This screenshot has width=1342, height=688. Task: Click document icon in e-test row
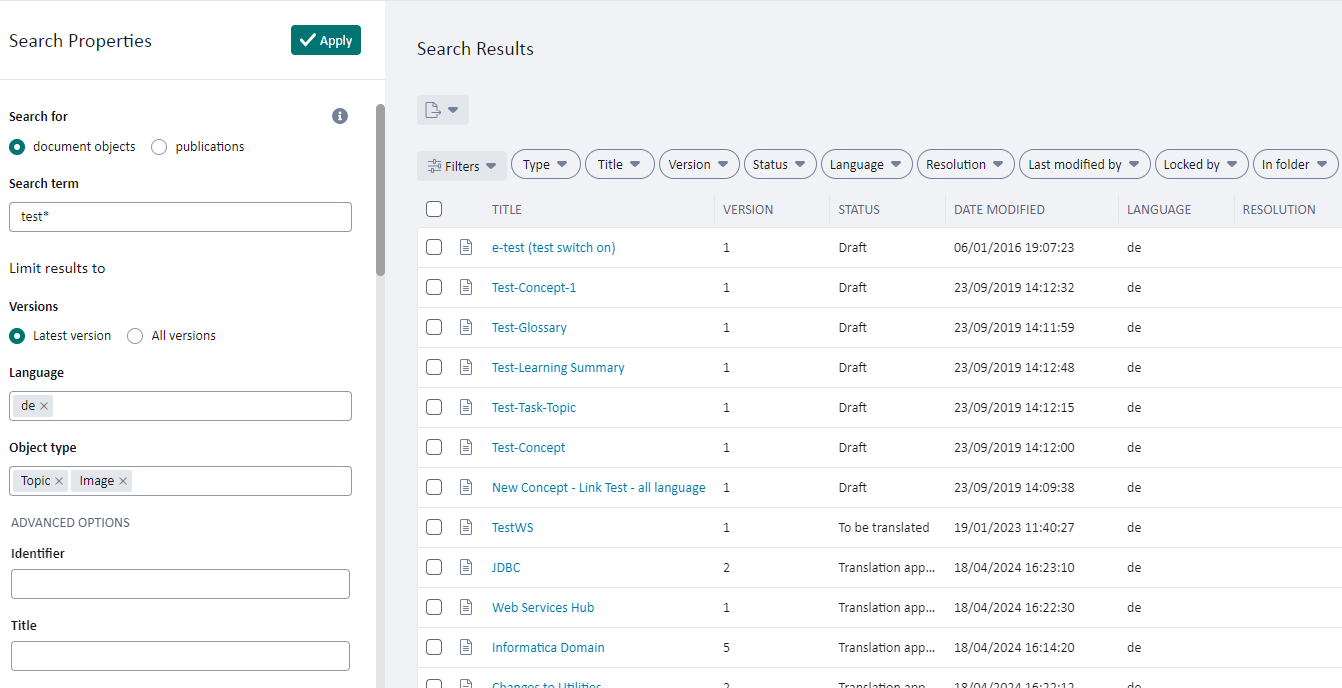coord(465,247)
